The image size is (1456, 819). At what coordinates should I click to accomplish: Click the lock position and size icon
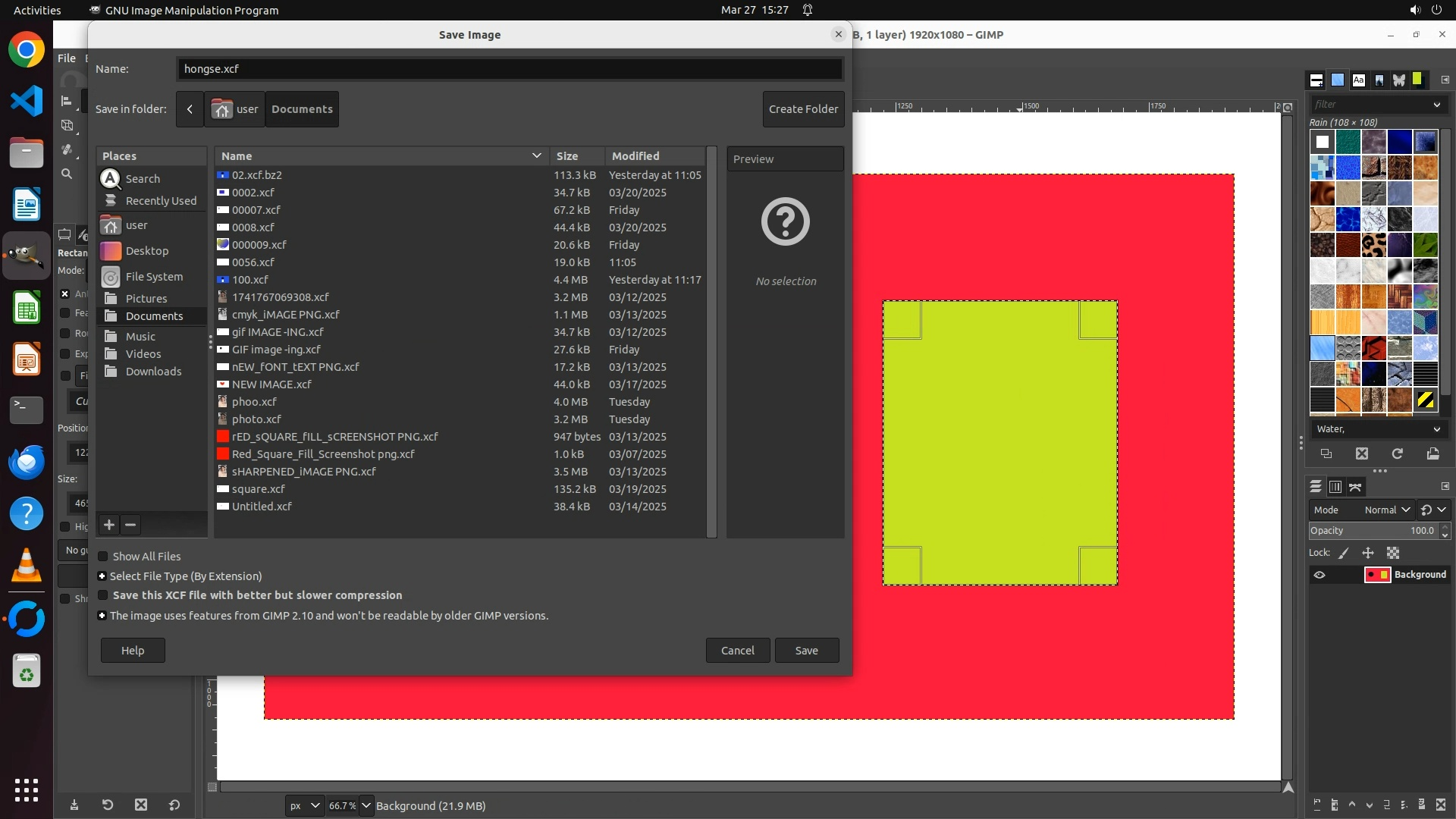pos(1368,553)
